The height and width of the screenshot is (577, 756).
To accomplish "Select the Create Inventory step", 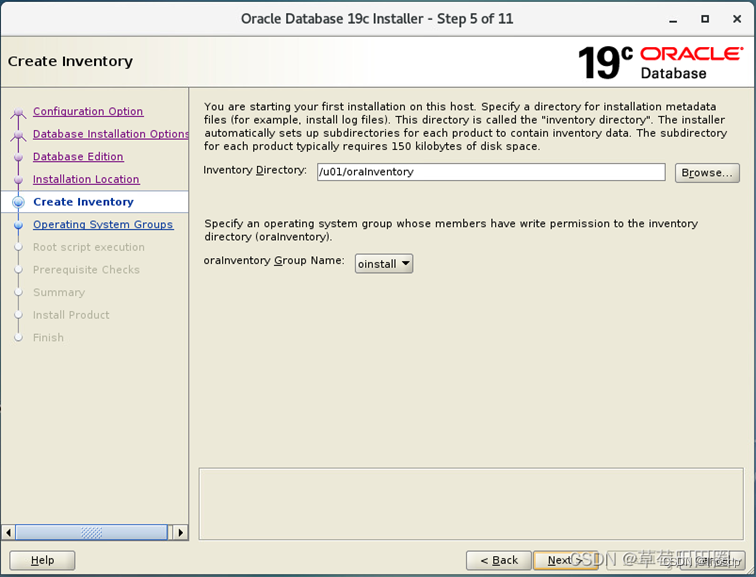I will (x=83, y=202).
